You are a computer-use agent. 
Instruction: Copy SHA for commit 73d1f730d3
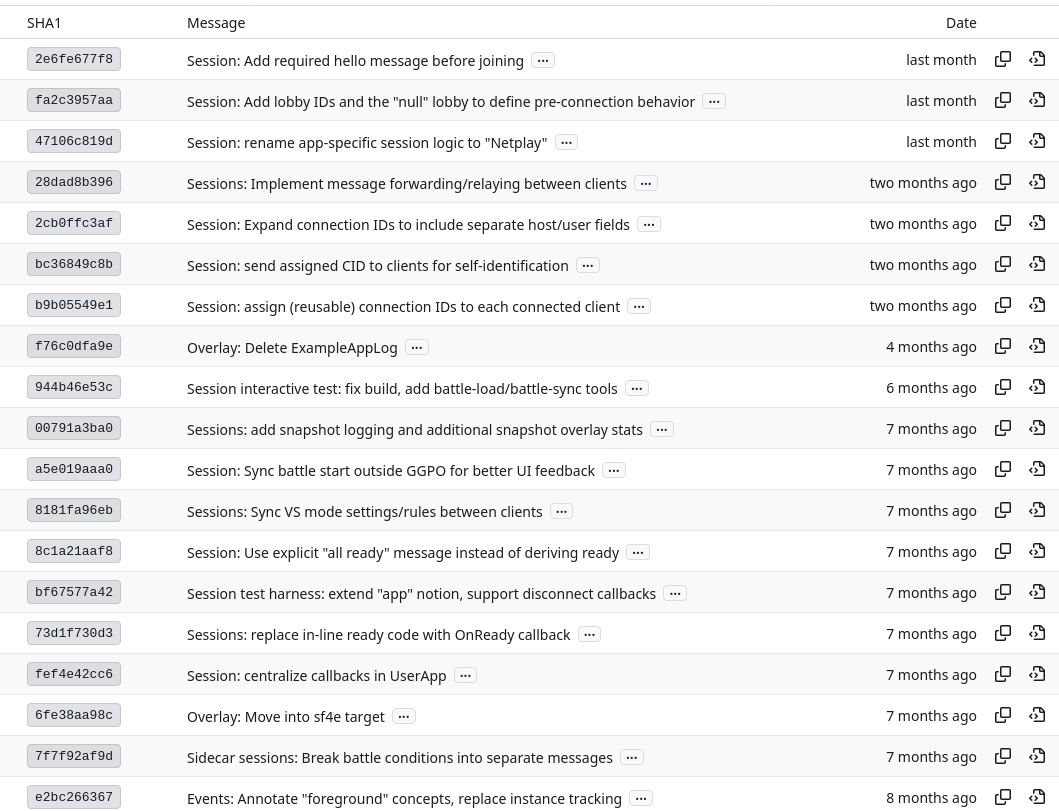click(x=1003, y=633)
